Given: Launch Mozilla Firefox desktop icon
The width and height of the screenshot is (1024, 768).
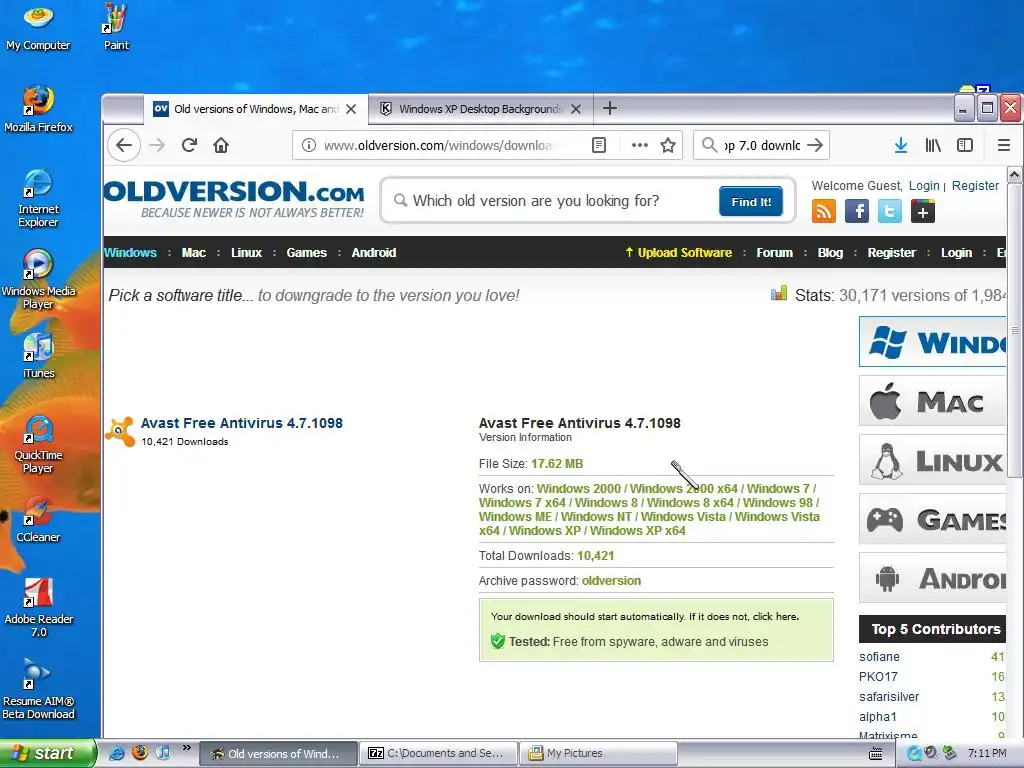Looking at the screenshot, I should click(38, 109).
